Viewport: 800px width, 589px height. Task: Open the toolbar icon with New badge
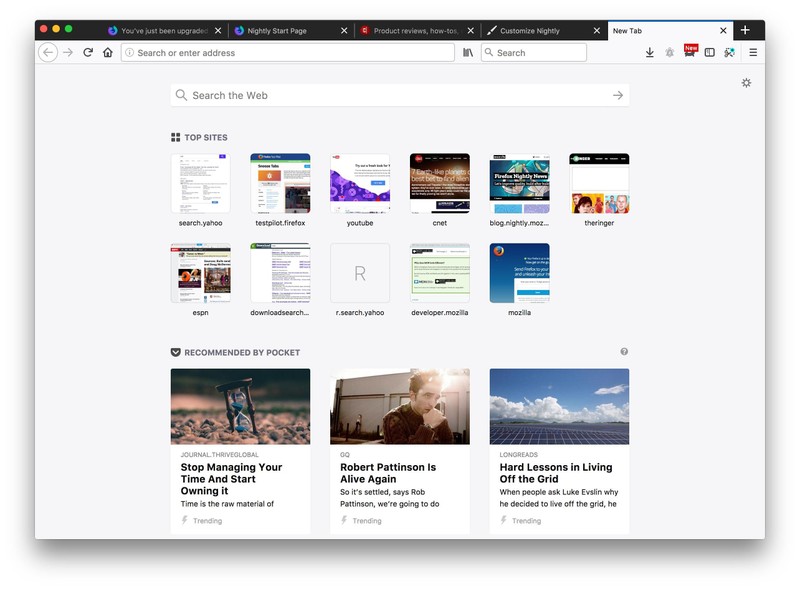[690, 53]
